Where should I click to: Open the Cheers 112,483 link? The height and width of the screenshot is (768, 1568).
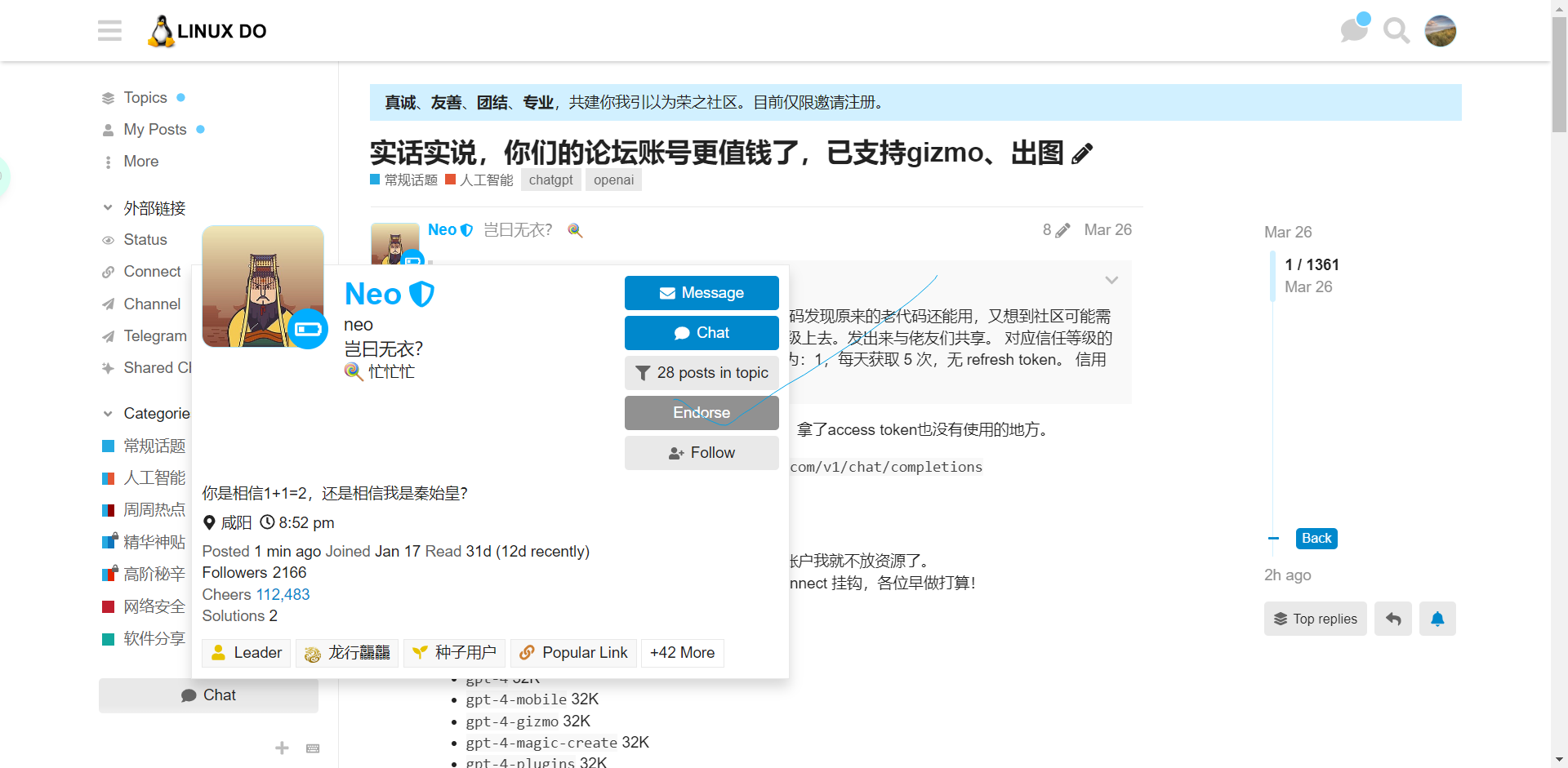(x=283, y=594)
